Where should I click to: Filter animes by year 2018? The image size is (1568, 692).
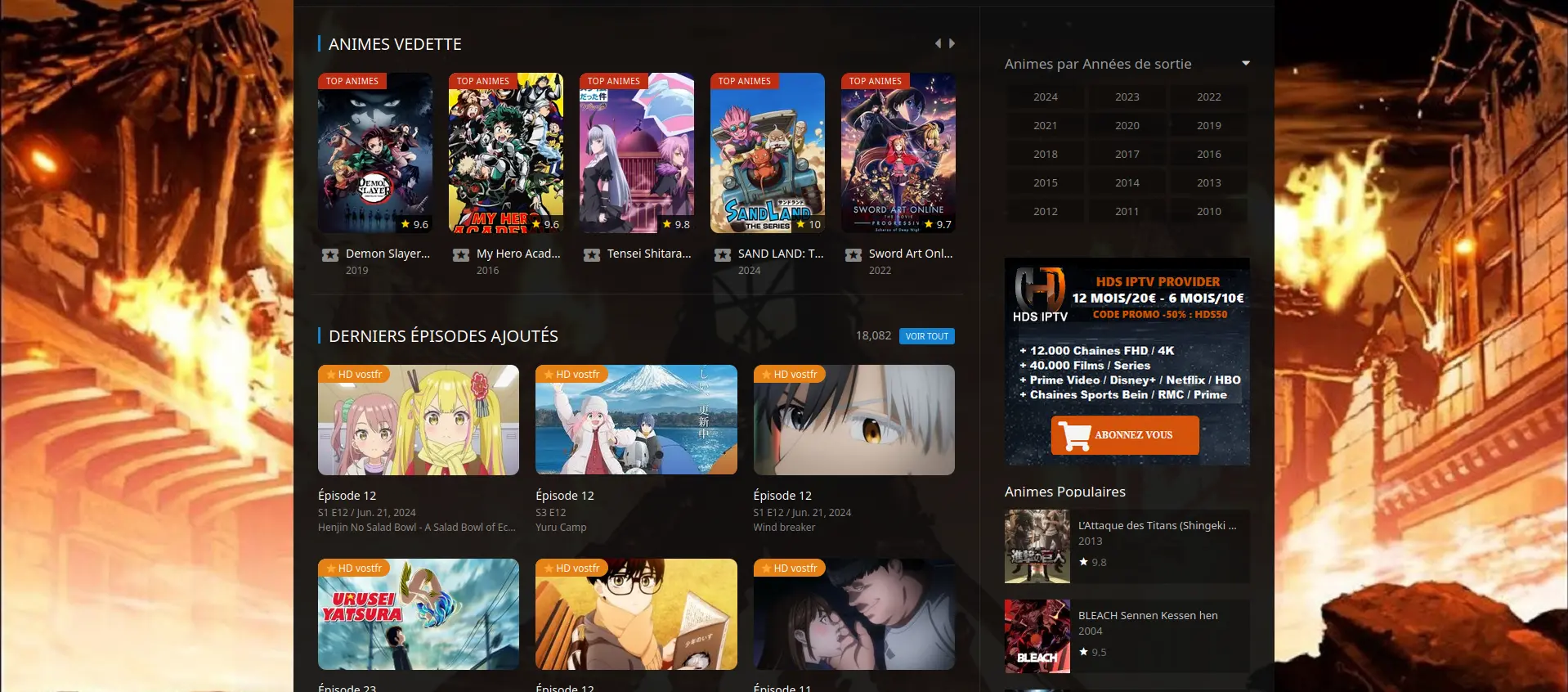(x=1046, y=154)
